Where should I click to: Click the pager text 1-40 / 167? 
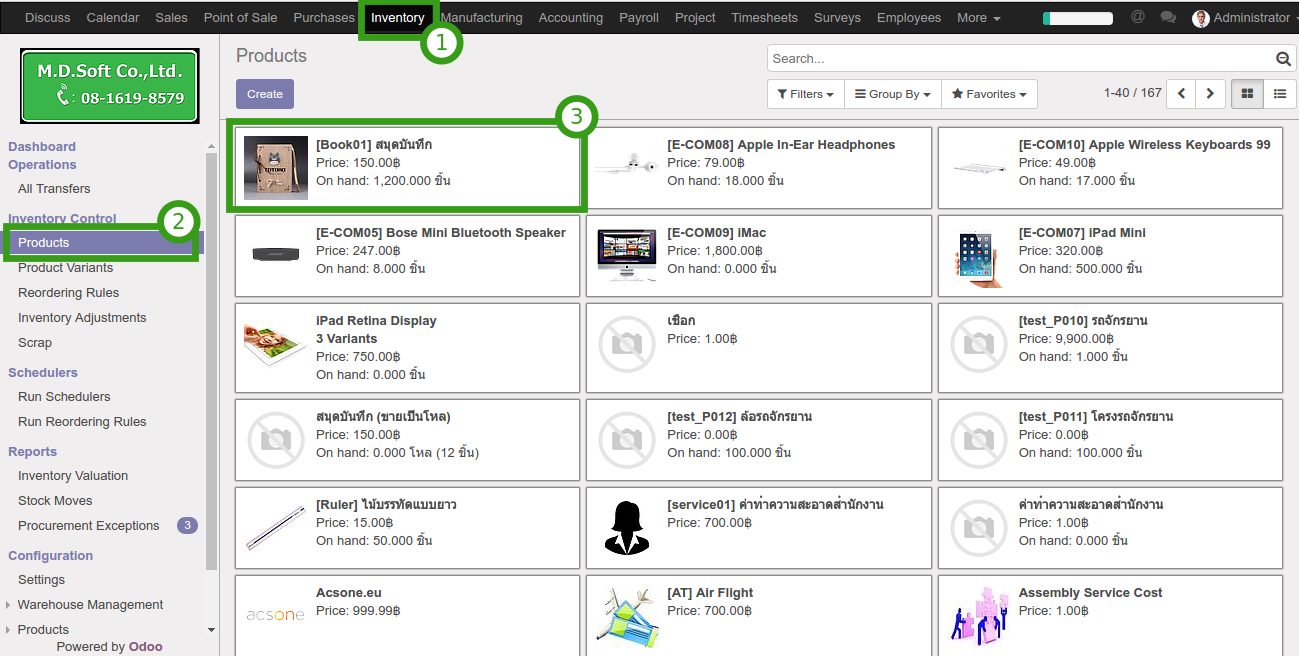(1133, 93)
